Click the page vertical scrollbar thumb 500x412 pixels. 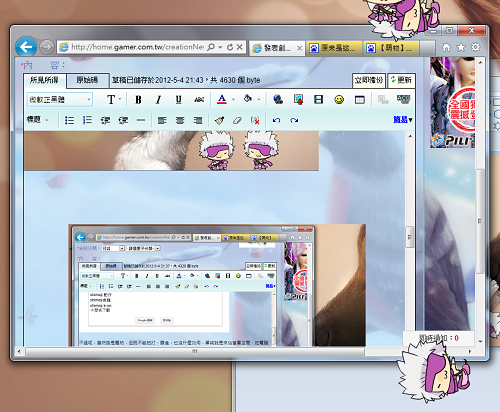(480, 221)
